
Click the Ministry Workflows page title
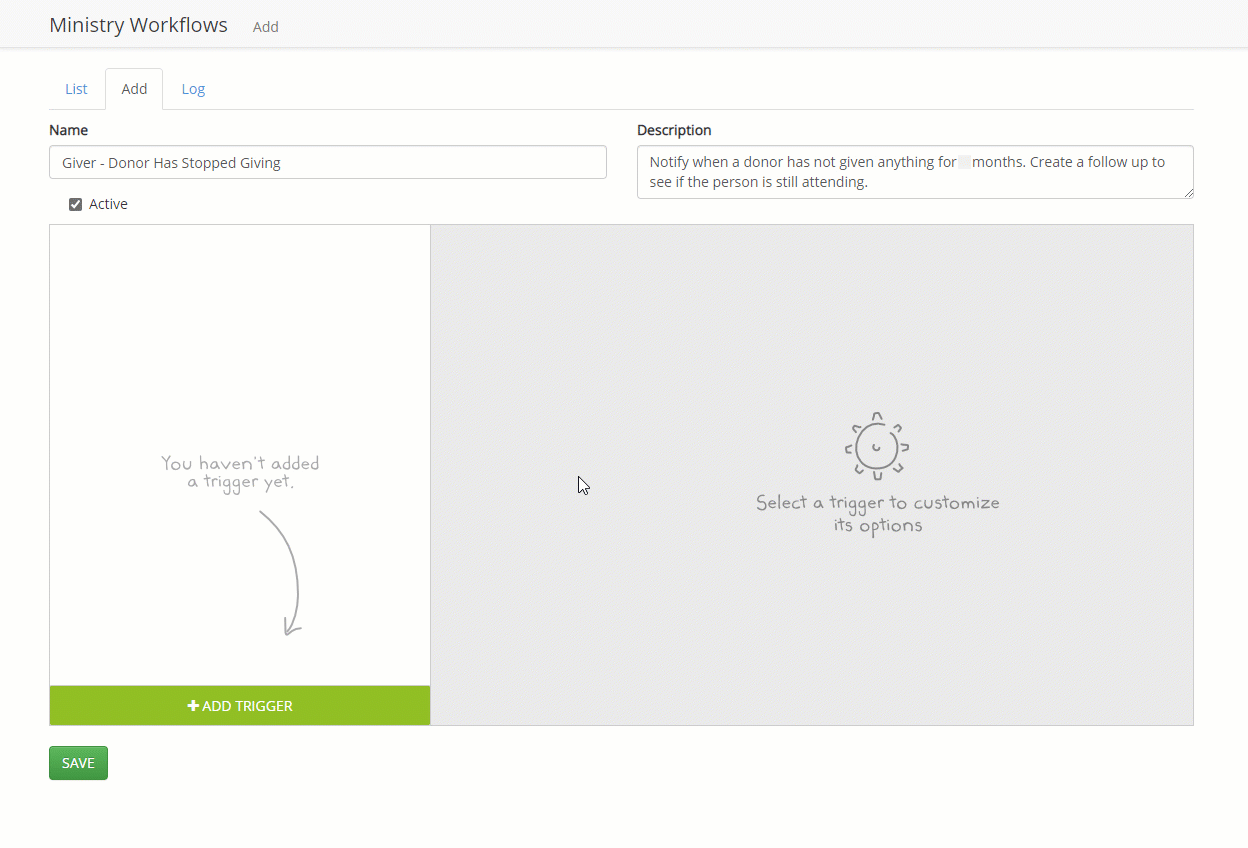(138, 25)
